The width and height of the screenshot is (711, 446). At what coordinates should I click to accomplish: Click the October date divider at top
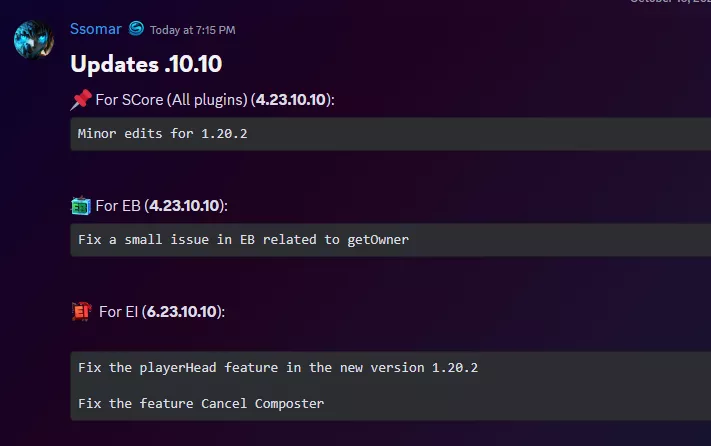pyautogui.click(x=670, y=2)
